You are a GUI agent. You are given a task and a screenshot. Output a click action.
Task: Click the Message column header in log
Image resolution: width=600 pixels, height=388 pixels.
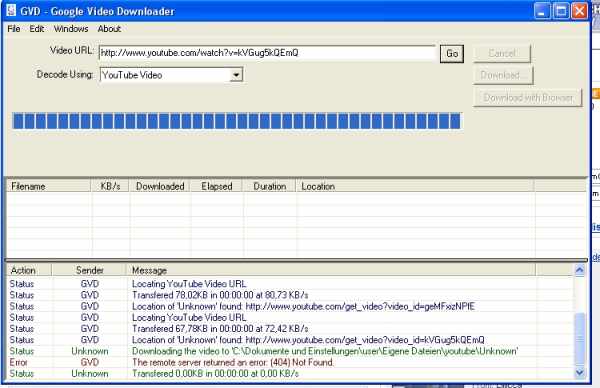(x=331, y=270)
